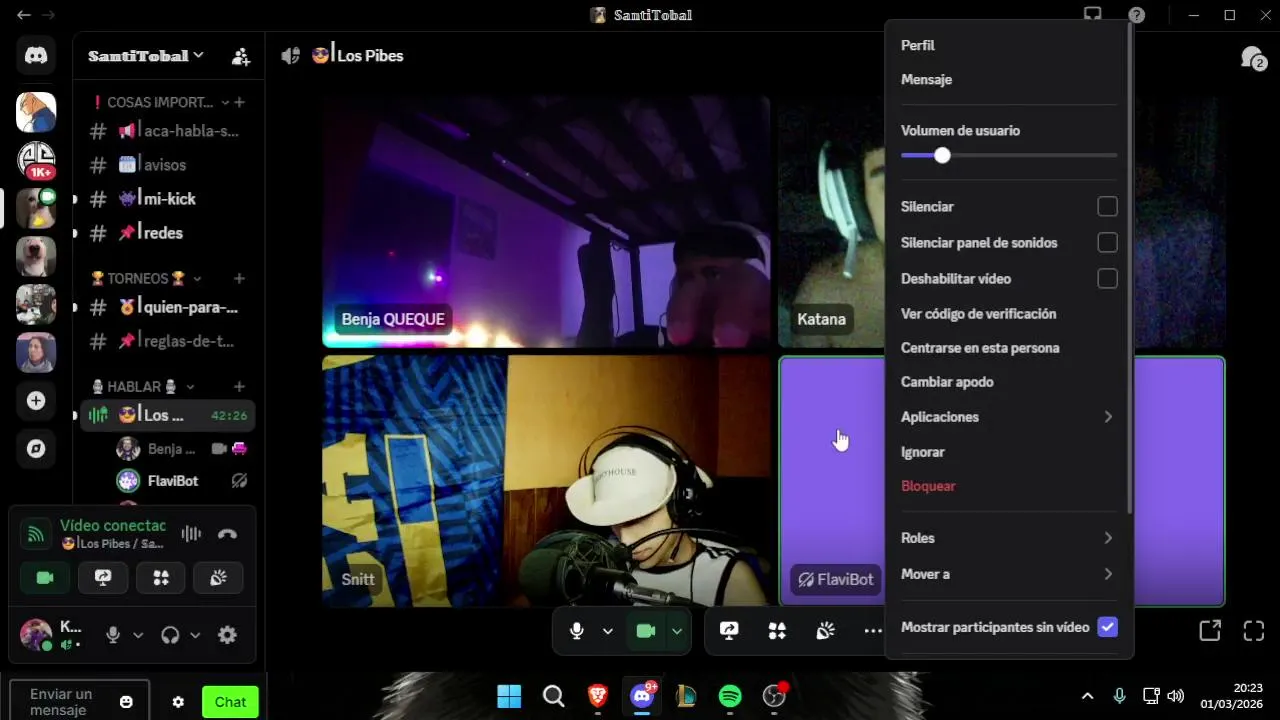Image resolution: width=1280 pixels, height=720 pixels.
Task: Check the Silenciar checkbox
Action: [x=1107, y=207]
